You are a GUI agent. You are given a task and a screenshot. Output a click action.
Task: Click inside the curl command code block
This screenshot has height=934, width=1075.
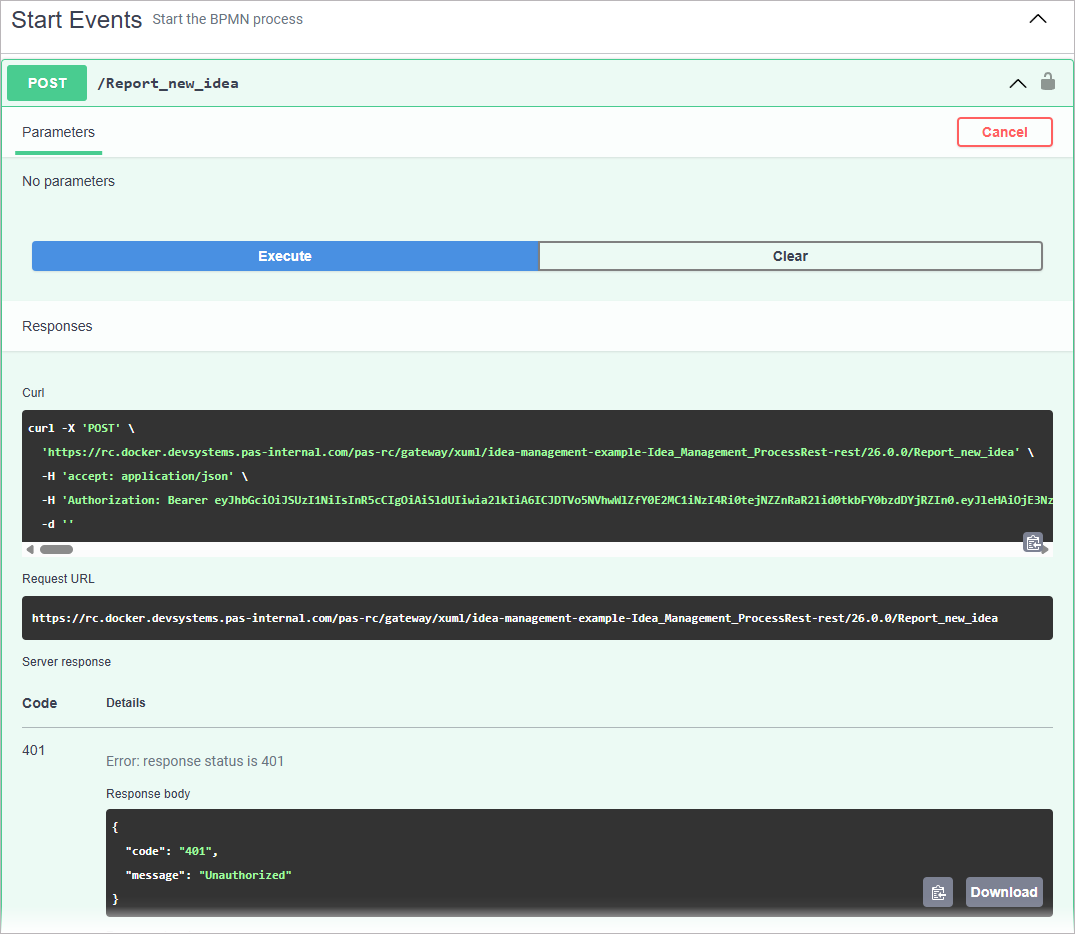(x=500, y=475)
